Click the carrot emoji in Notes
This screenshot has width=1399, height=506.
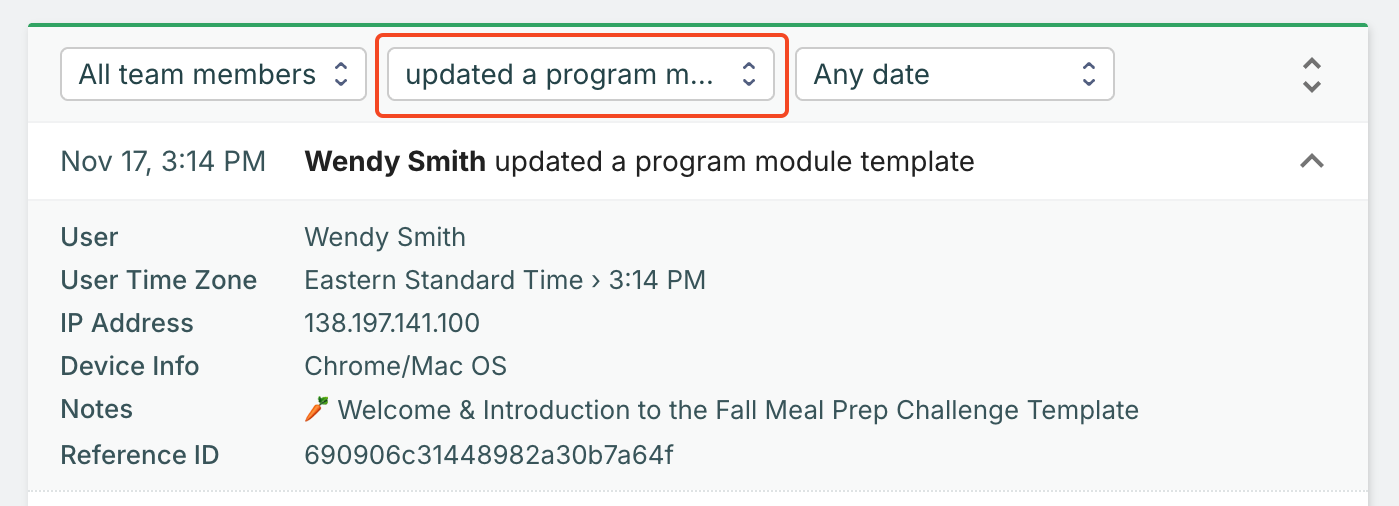pyautogui.click(x=316, y=410)
